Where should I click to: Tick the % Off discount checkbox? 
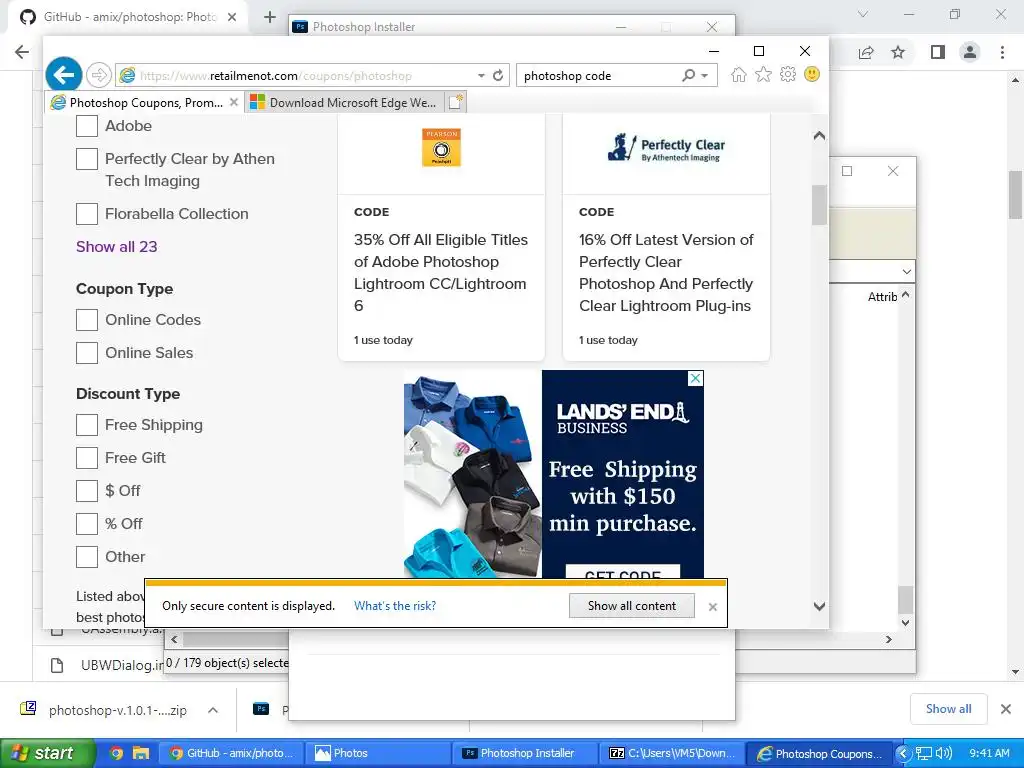coord(87,524)
